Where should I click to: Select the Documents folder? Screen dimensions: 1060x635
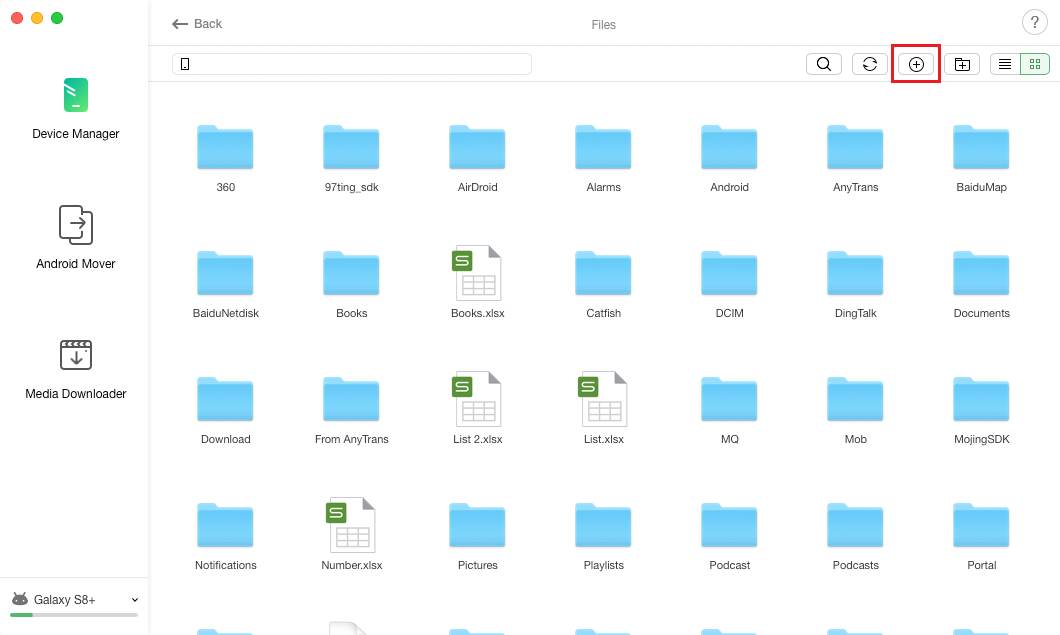pos(981,273)
